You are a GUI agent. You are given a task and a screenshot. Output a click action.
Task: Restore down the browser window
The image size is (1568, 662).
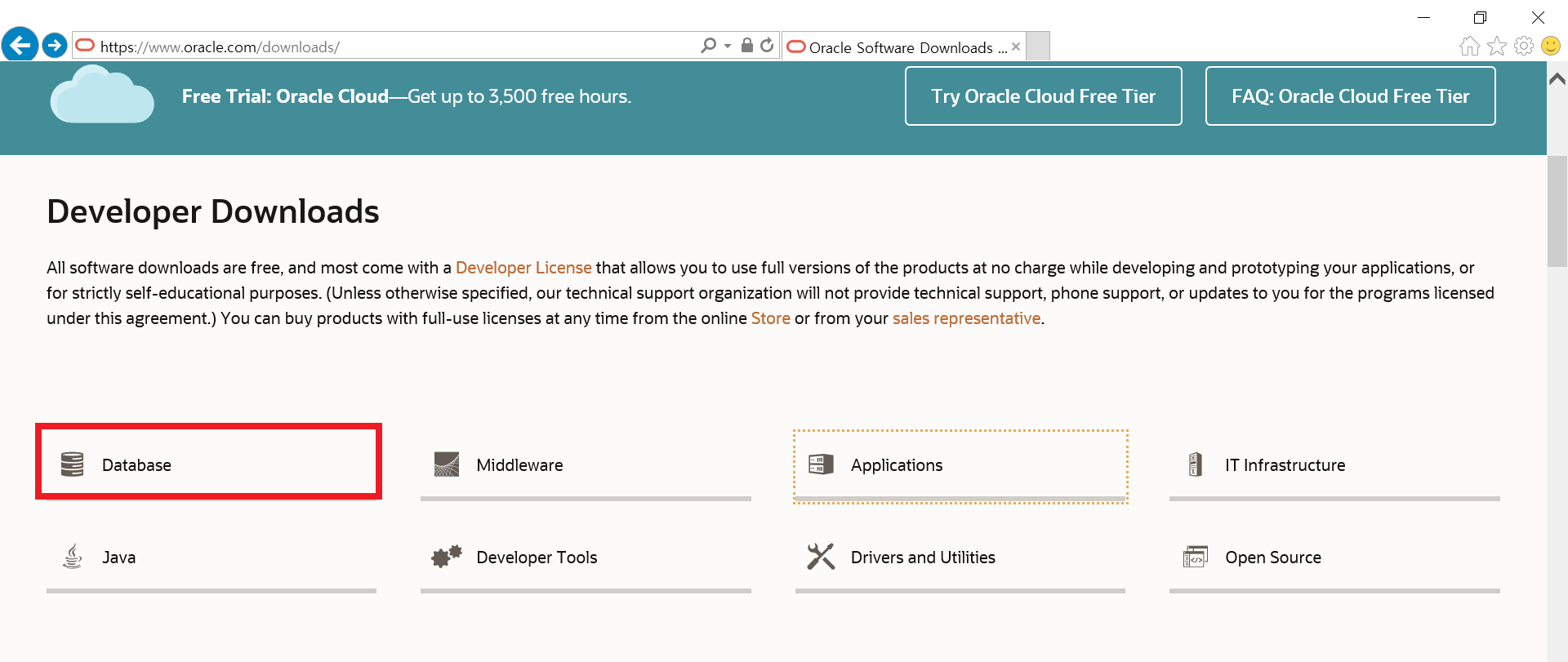click(1480, 17)
